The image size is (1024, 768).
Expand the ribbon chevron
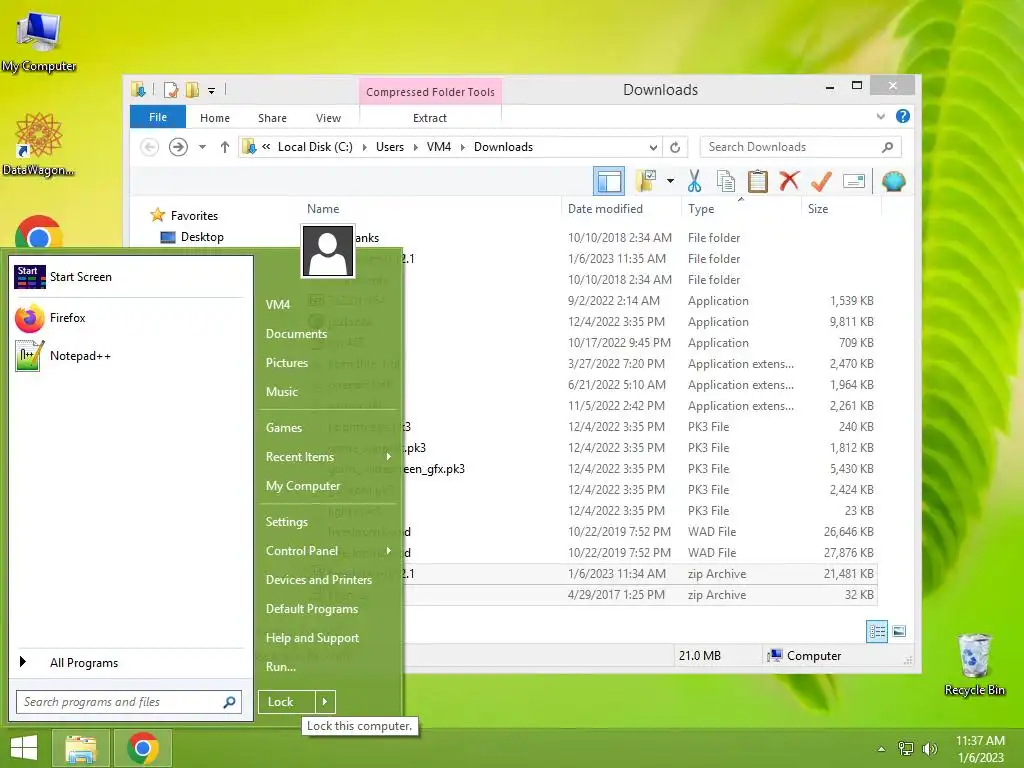tap(880, 116)
